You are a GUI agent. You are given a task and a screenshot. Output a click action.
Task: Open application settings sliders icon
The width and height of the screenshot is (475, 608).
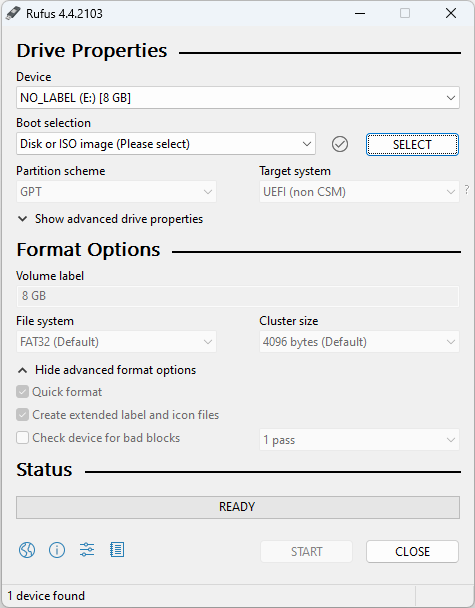tap(87, 550)
